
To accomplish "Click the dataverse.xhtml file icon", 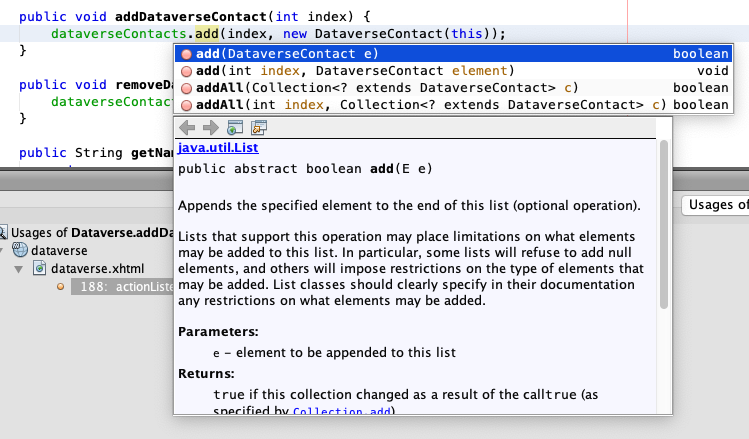I will (x=40, y=268).
